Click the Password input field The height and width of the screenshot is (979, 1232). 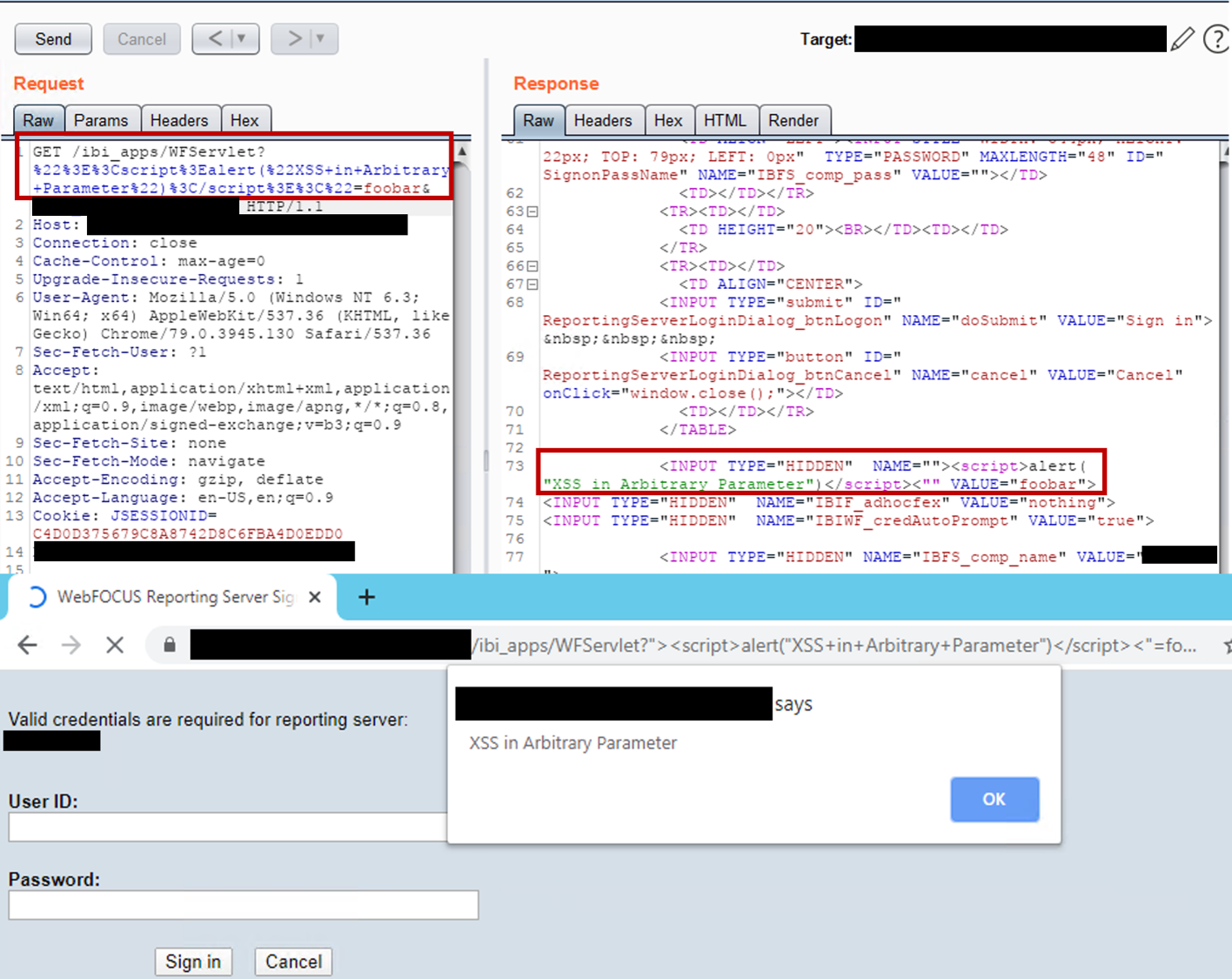[244, 905]
